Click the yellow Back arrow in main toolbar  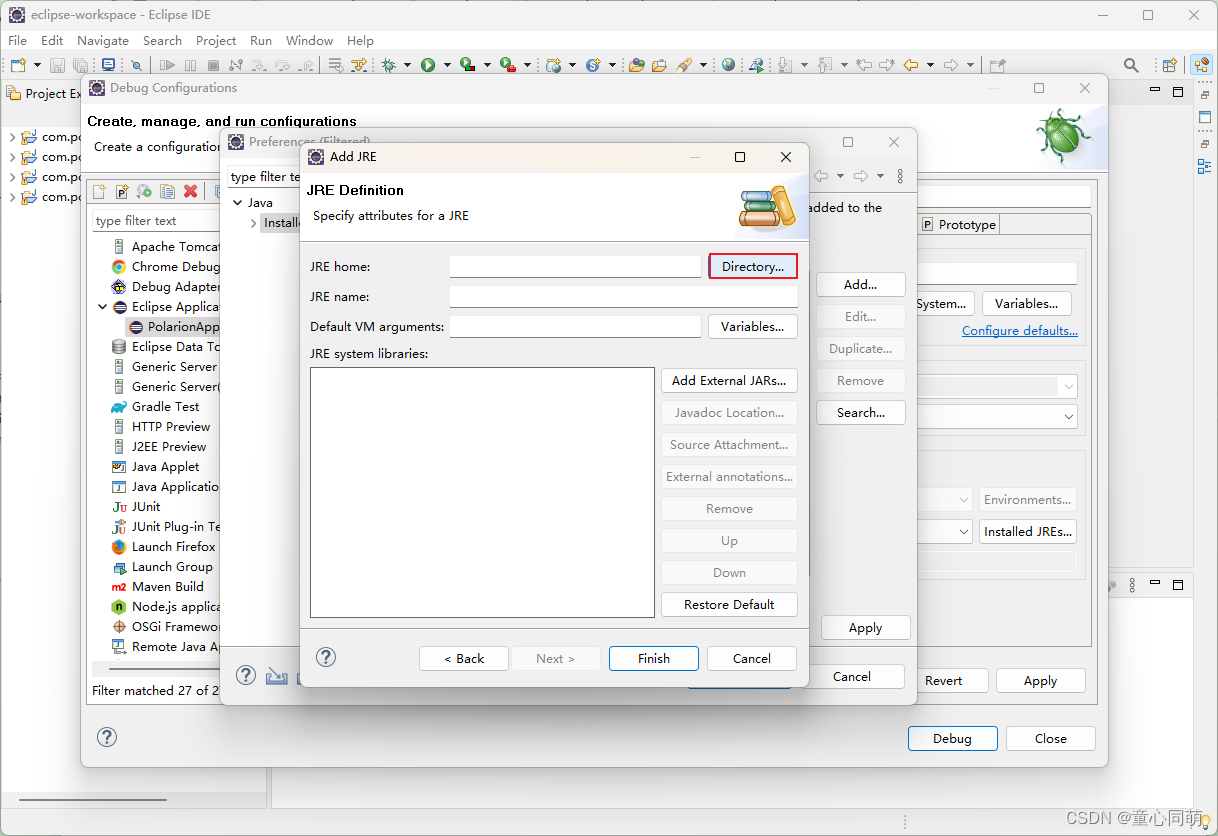coord(910,65)
